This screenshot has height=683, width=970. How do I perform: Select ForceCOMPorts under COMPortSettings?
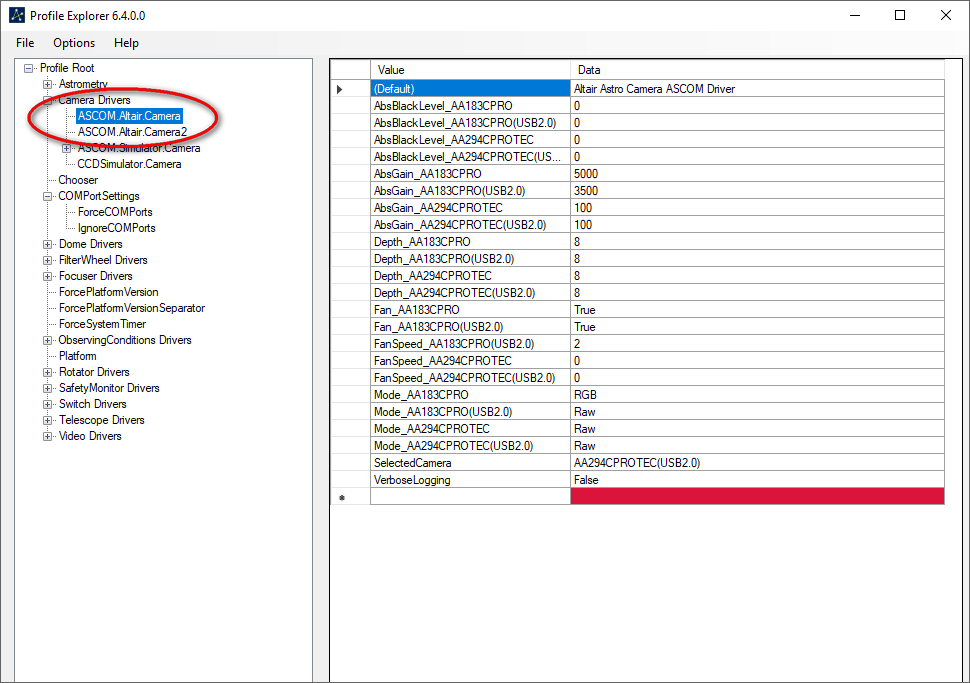click(x=115, y=212)
